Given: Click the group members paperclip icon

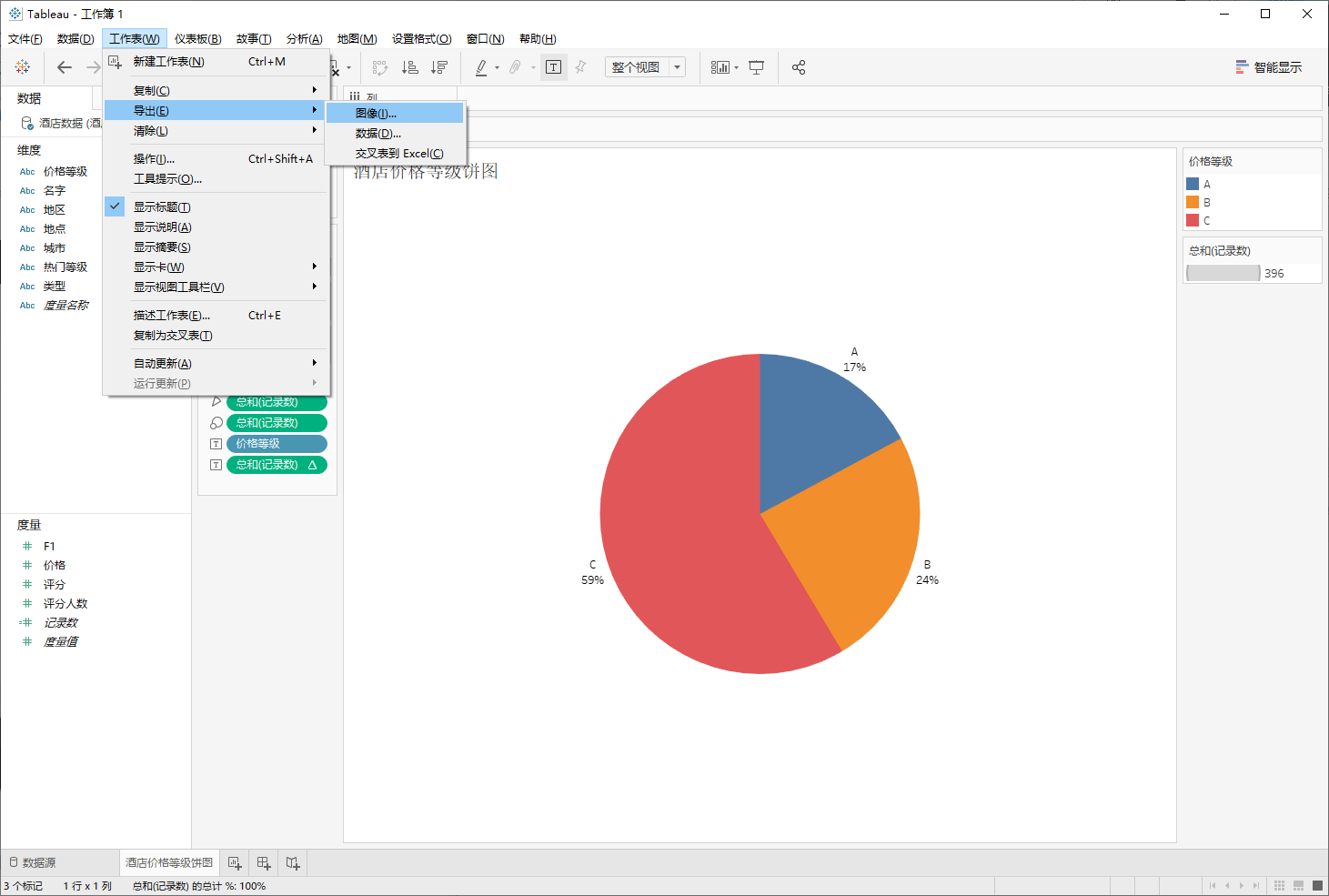Looking at the screenshot, I should pyautogui.click(x=515, y=67).
